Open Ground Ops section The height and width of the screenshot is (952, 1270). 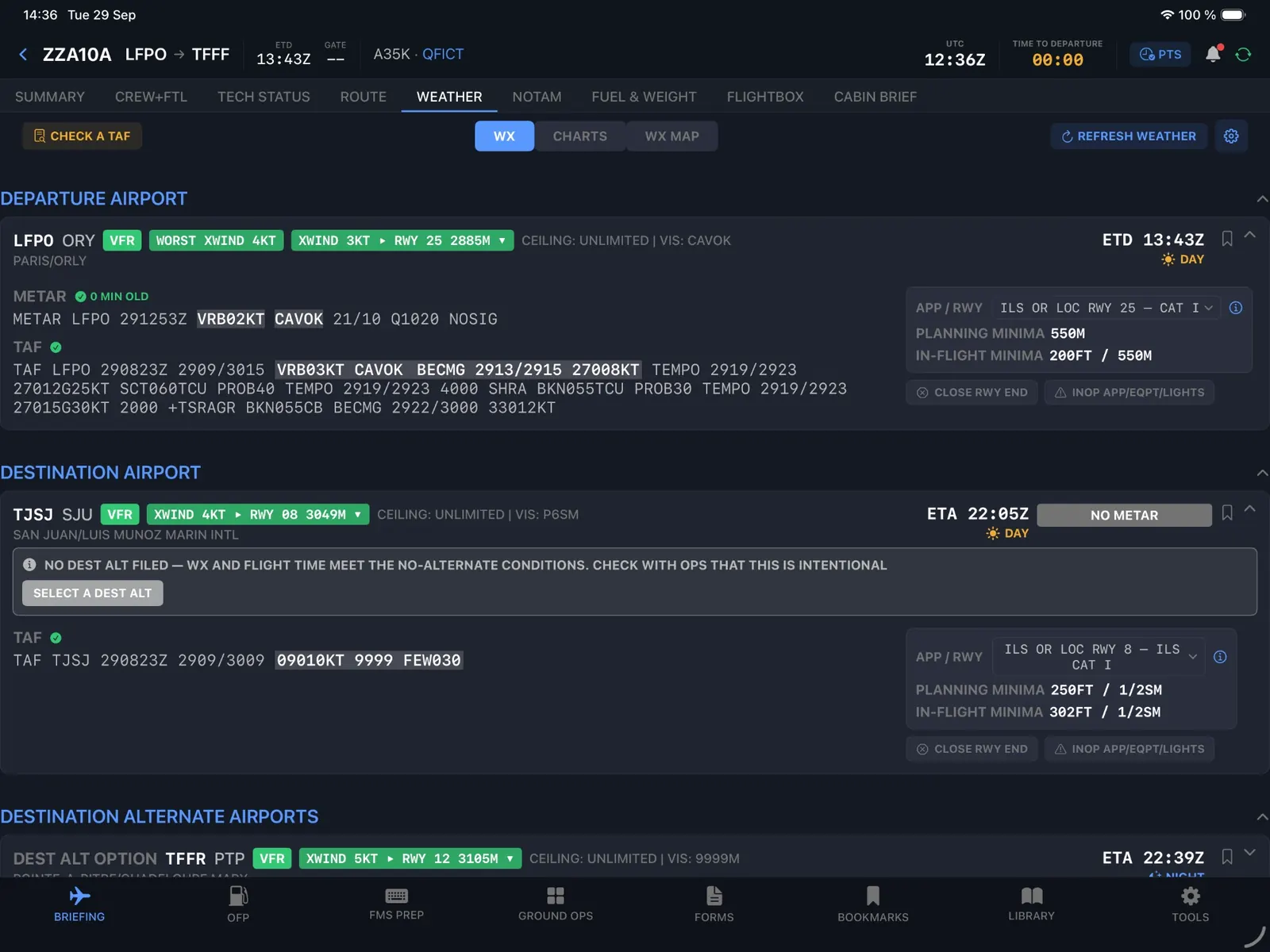click(x=556, y=905)
